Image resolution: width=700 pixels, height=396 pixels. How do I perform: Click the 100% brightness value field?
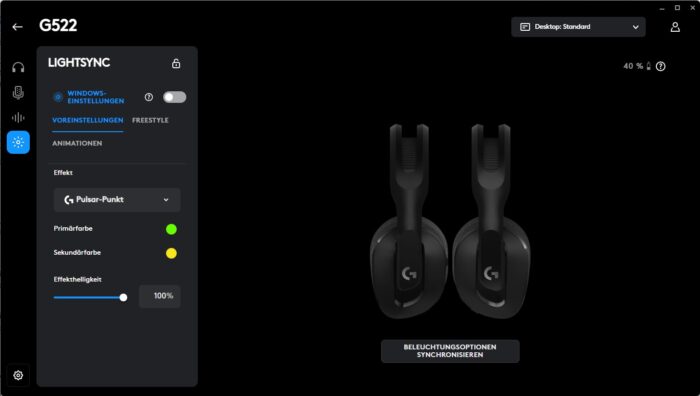pyautogui.click(x=160, y=296)
